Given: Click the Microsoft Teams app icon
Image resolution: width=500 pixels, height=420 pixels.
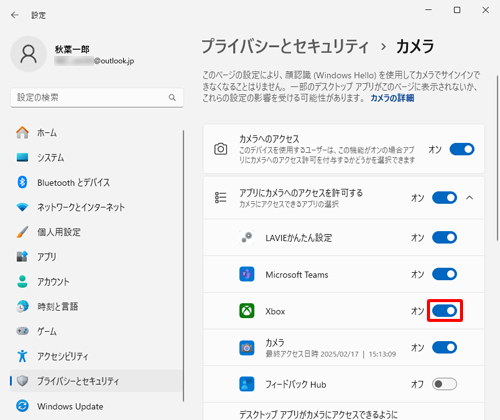Looking at the screenshot, I should pyautogui.click(x=247, y=274).
